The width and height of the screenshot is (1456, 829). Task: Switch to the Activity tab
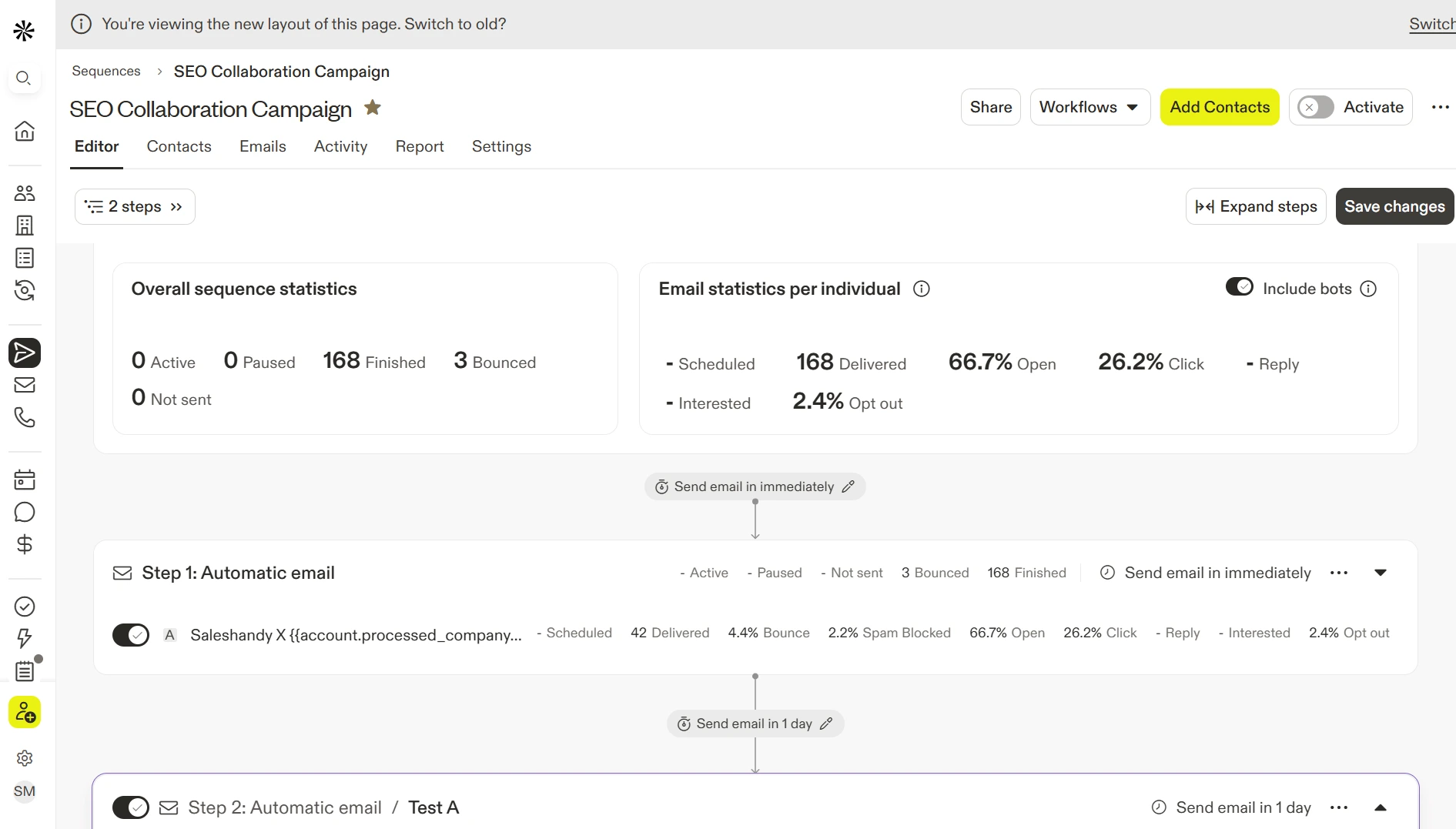pos(340,146)
